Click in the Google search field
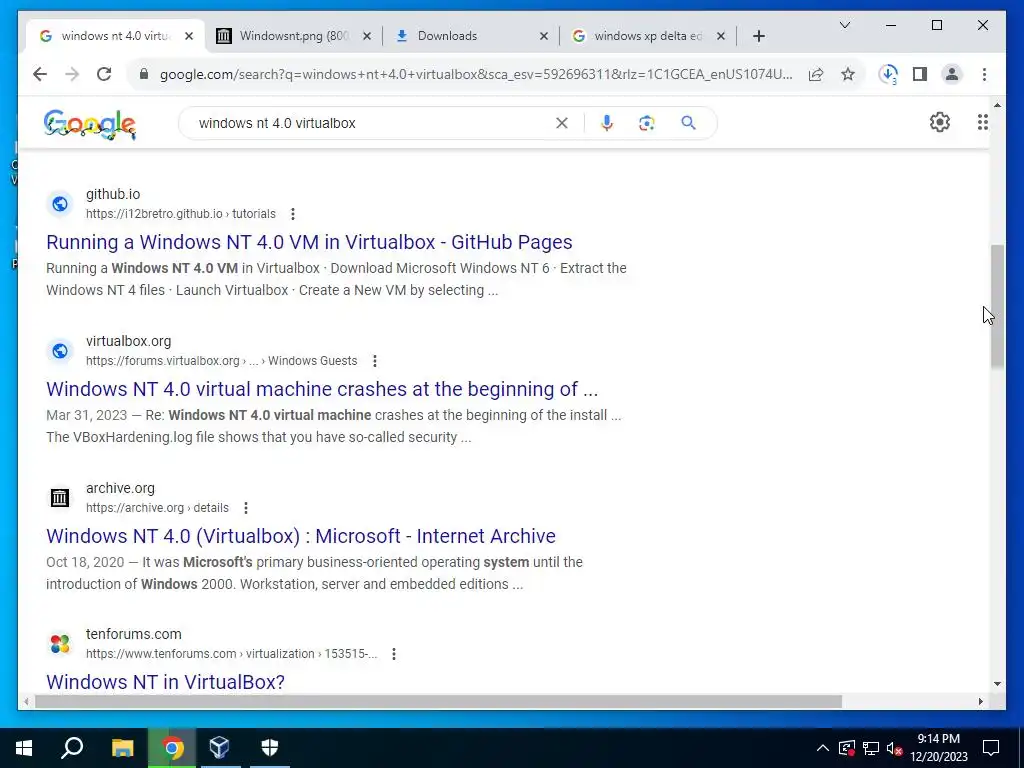This screenshot has width=1024, height=768. point(372,123)
